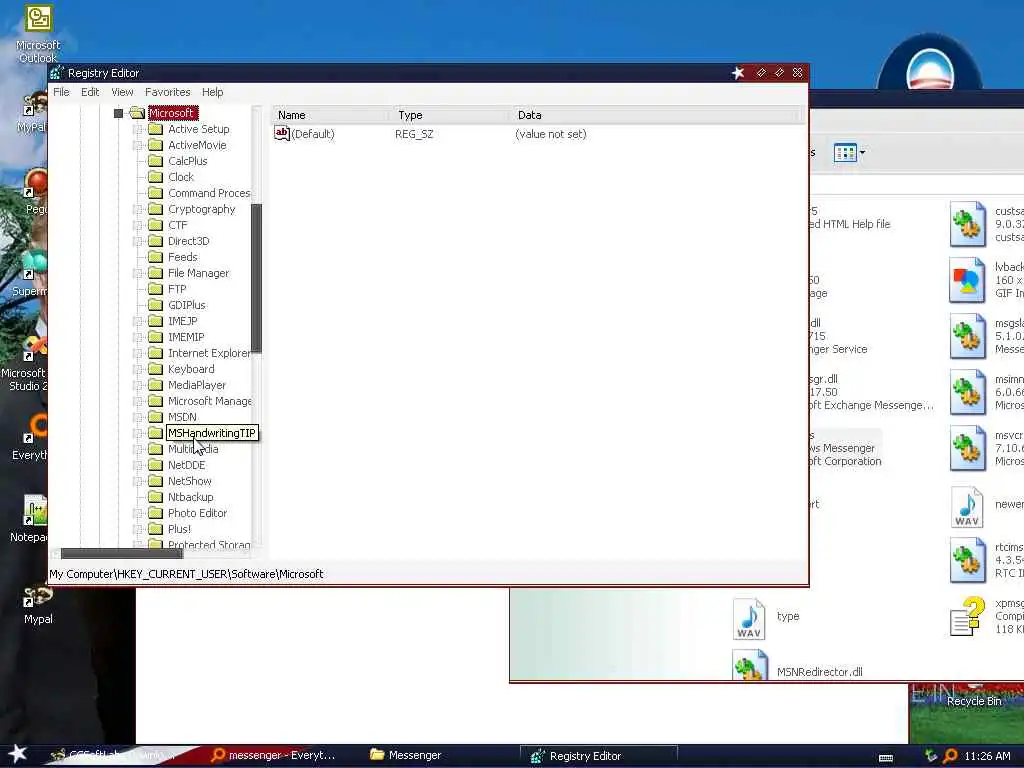Switch to Registry Editor taskbar button
The width and height of the screenshot is (1024, 768).
pos(598,756)
